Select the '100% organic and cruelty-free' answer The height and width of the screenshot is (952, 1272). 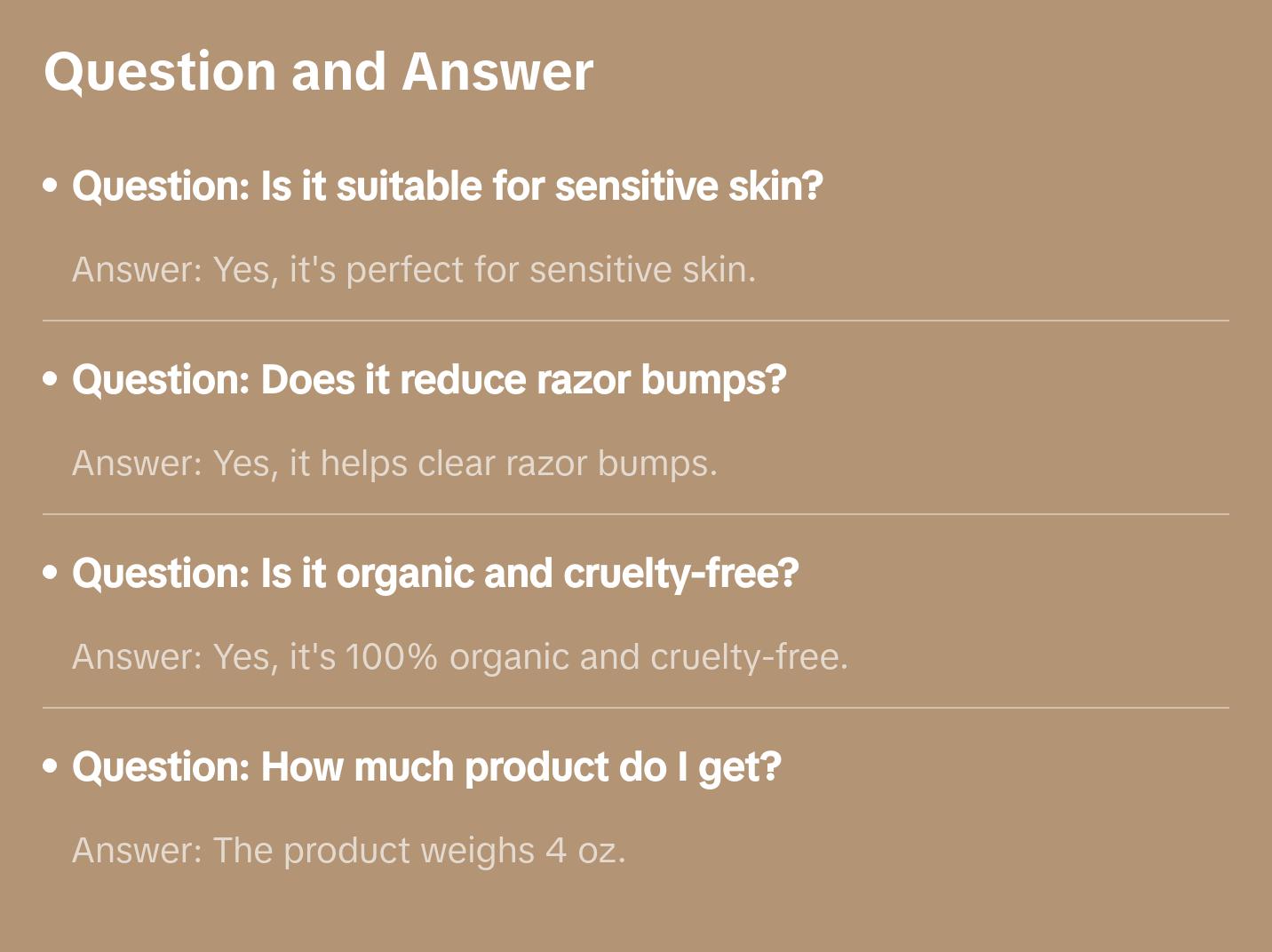[460, 657]
